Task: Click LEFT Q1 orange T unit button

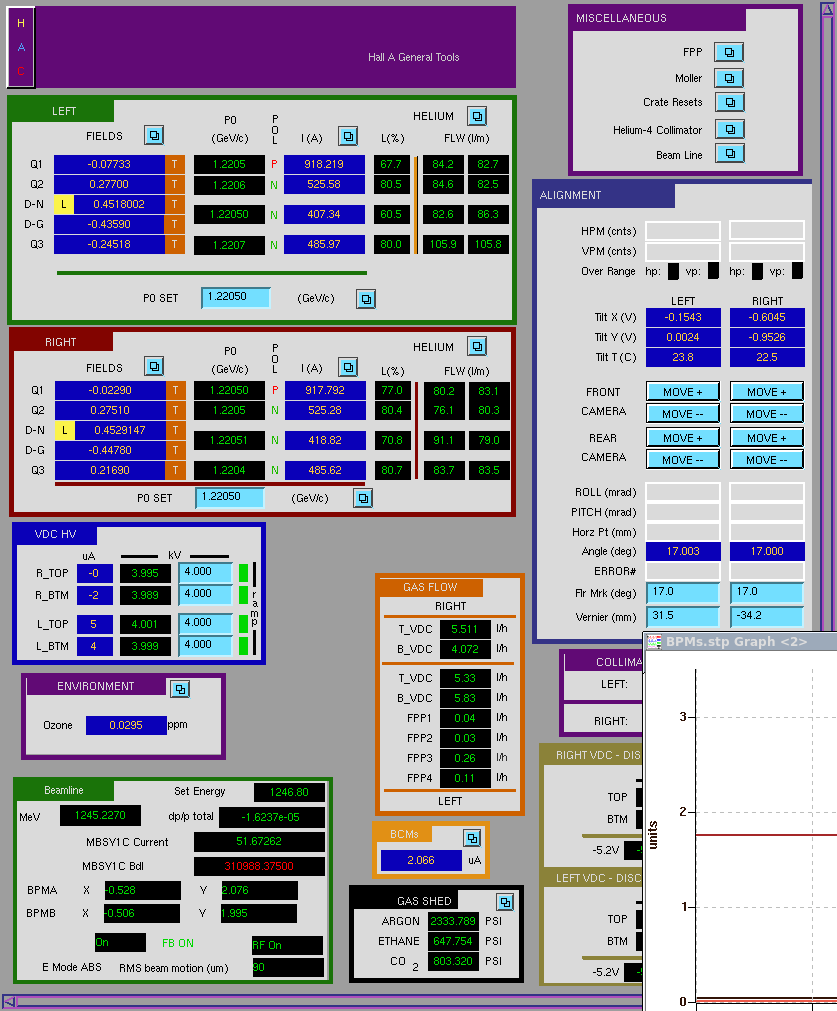Action: [x=175, y=164]
